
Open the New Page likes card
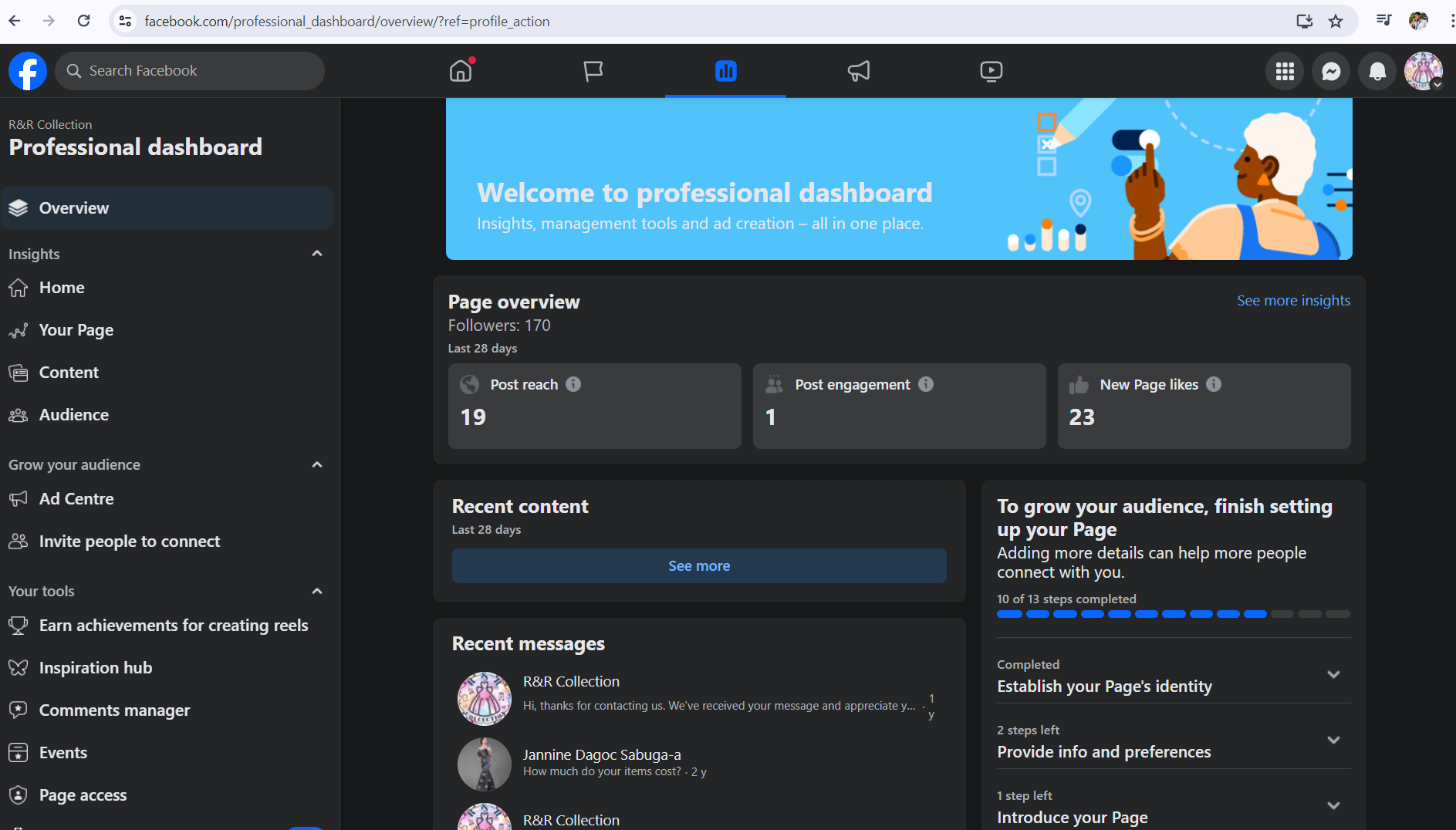pos(1204,406)
